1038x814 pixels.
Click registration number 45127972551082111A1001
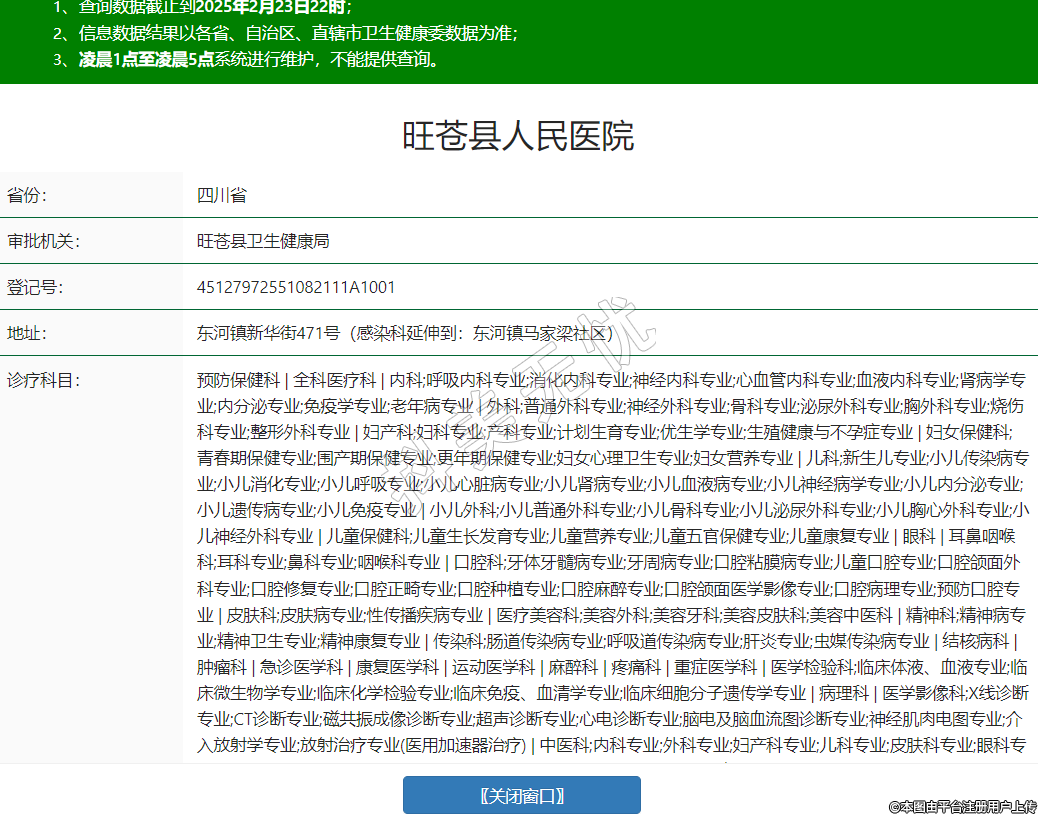click(296, 287)
